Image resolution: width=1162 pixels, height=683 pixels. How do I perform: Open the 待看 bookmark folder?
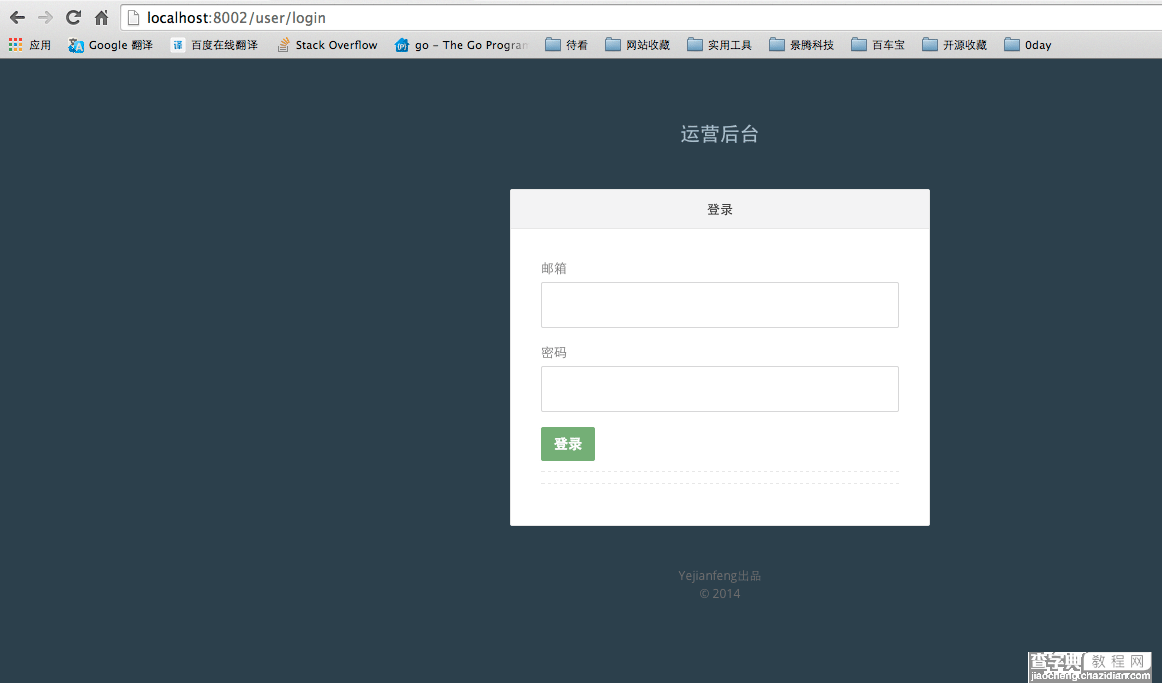point(566,45)
